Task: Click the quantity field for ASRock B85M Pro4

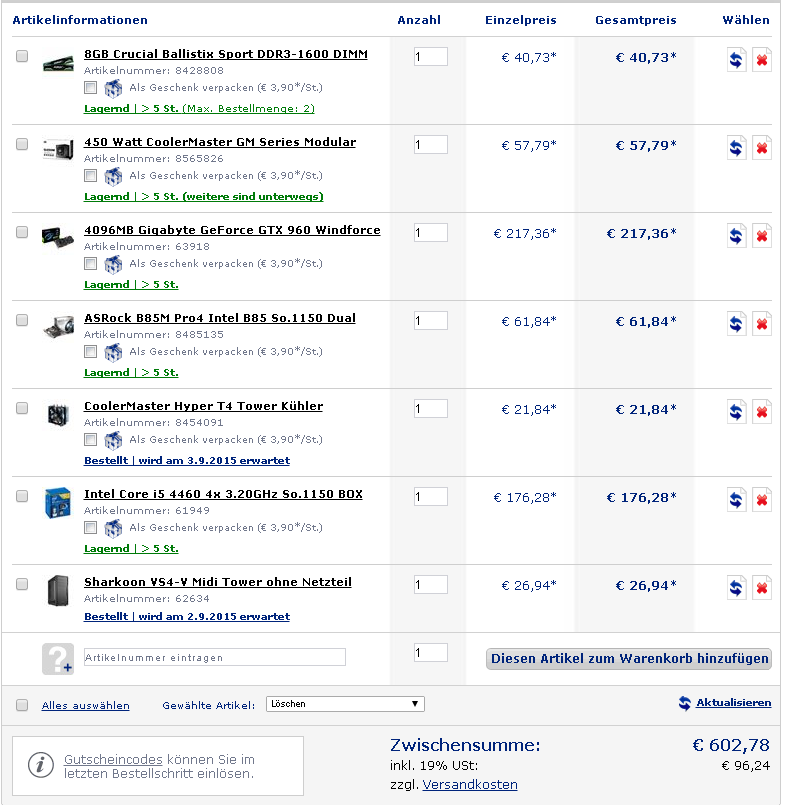Action: 431,321
